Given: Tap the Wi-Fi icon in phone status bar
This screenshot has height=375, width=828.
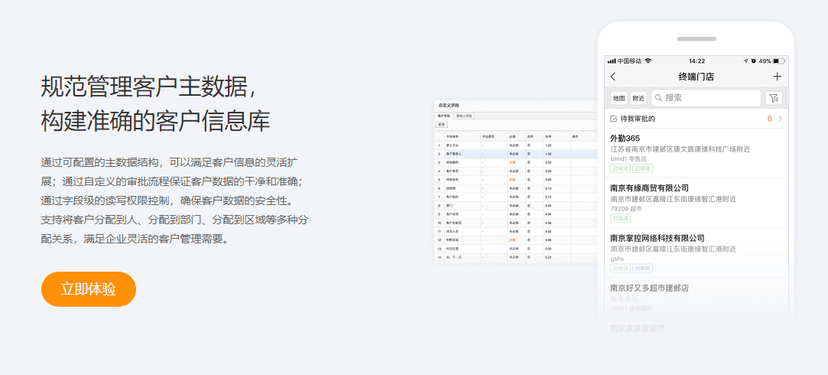Looking at the screenshot, I should (x=648, y=61).
